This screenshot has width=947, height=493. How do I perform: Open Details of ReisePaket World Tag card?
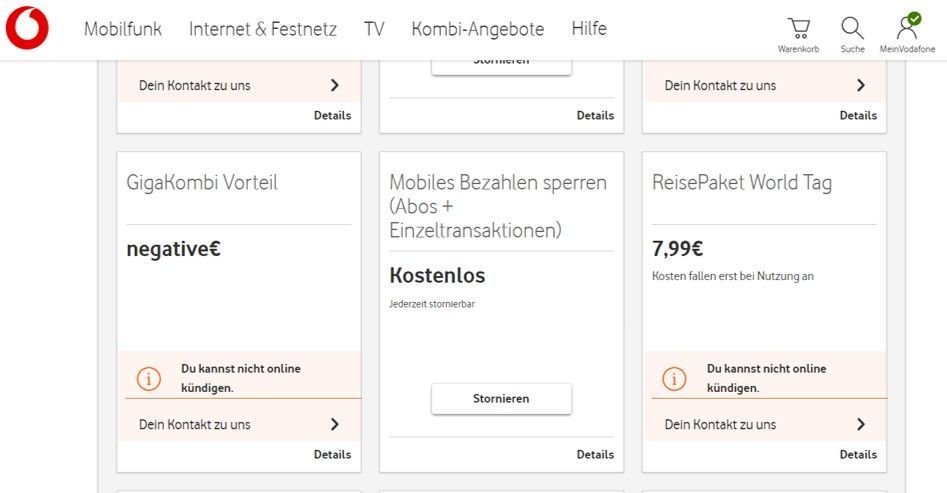[858, 454]
